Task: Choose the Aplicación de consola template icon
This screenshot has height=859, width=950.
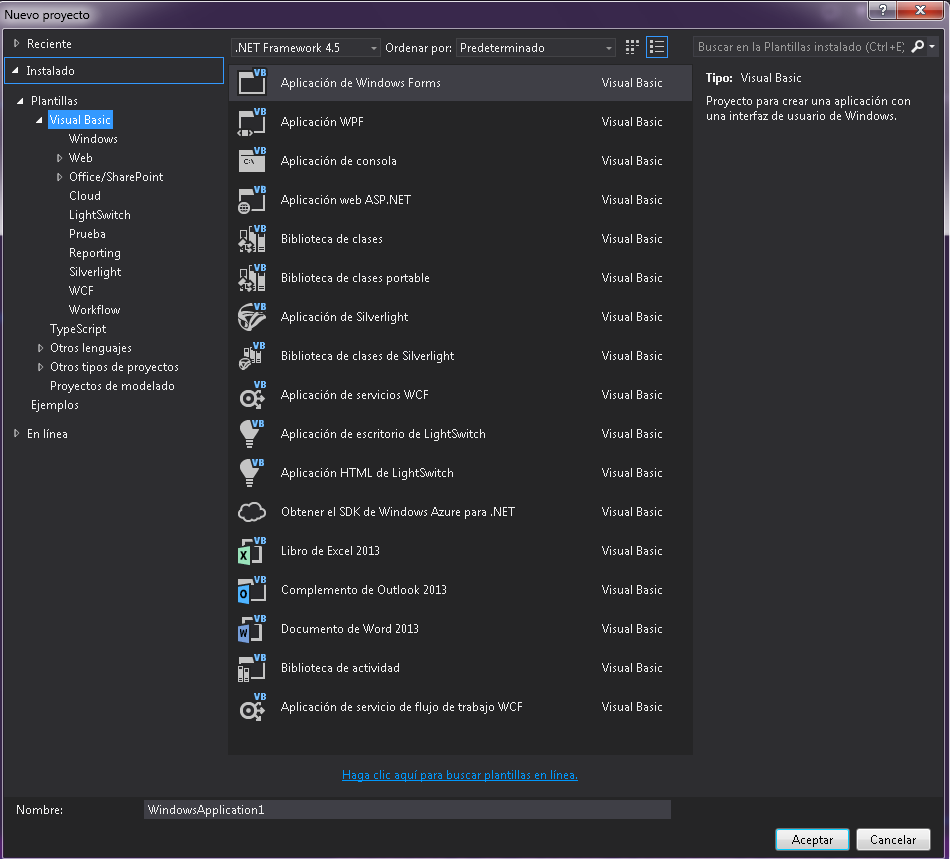Action: pyautogui.click(x=251, y=161)
